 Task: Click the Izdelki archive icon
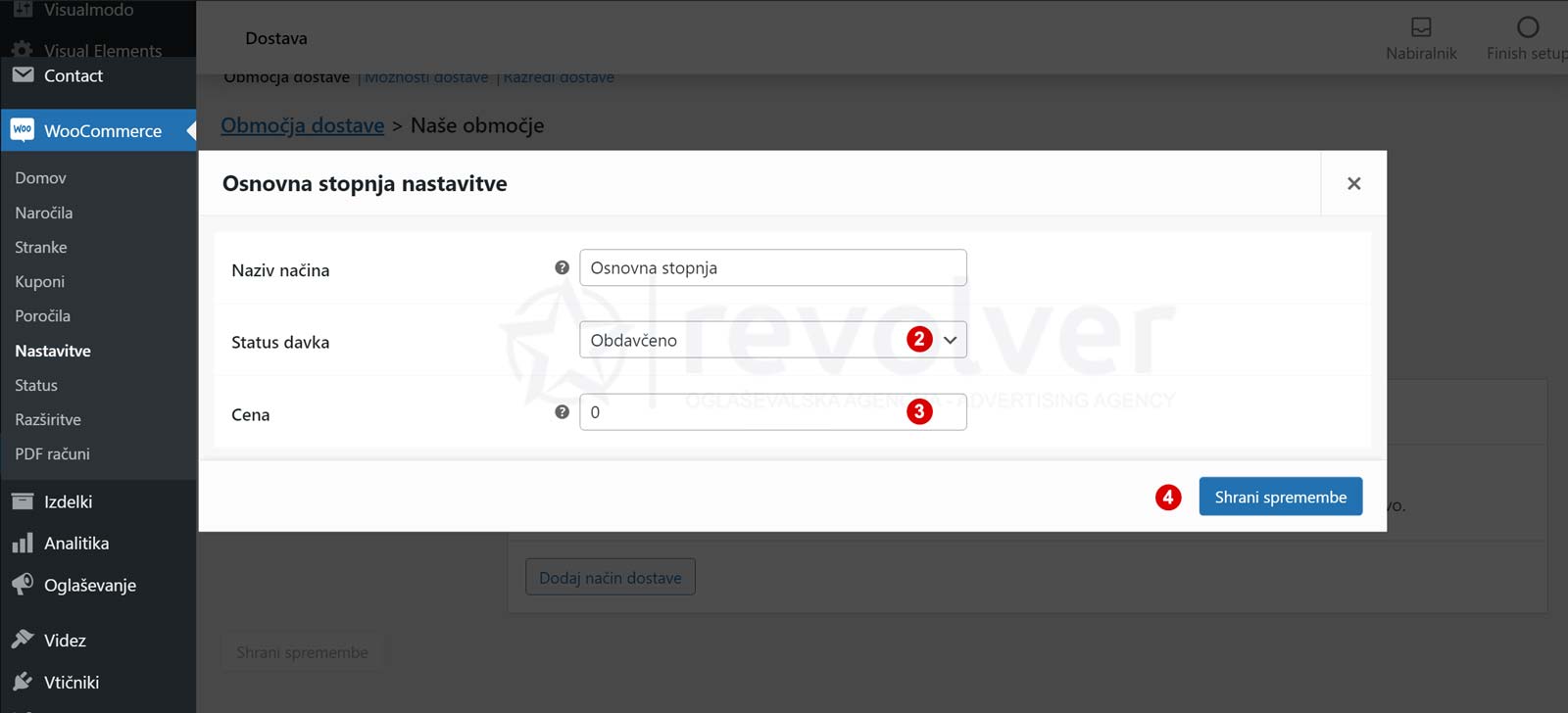(x=23, y=501)
